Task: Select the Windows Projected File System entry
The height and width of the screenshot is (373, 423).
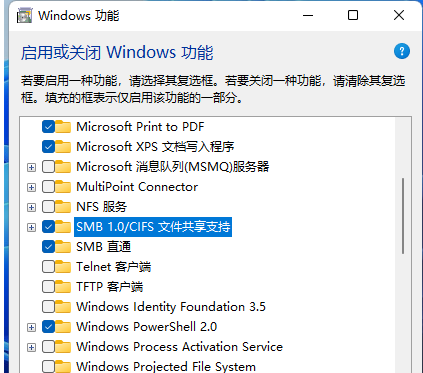Action: 166,367
